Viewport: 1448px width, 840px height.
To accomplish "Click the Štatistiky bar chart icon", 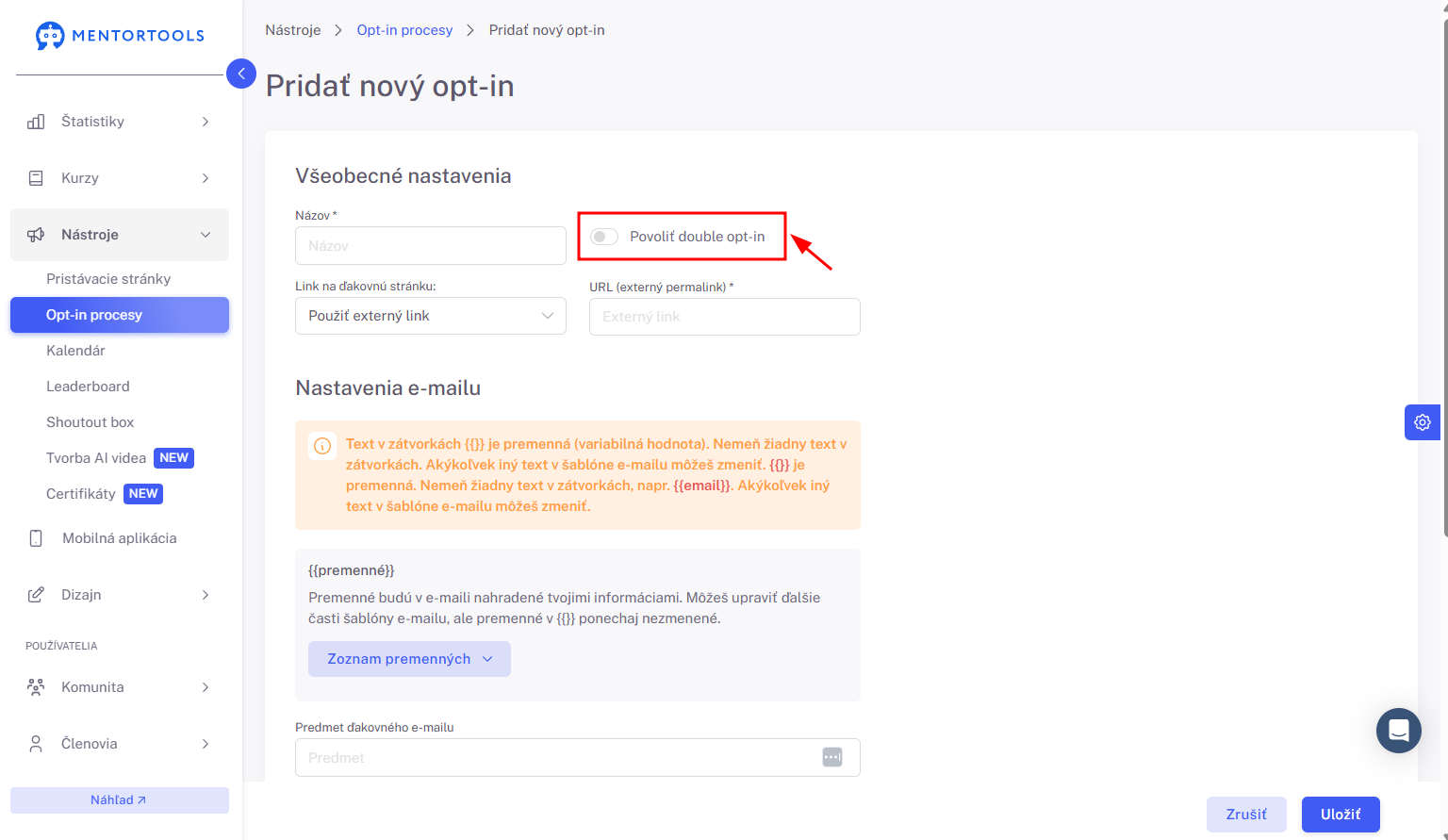I will pos(36,122).
